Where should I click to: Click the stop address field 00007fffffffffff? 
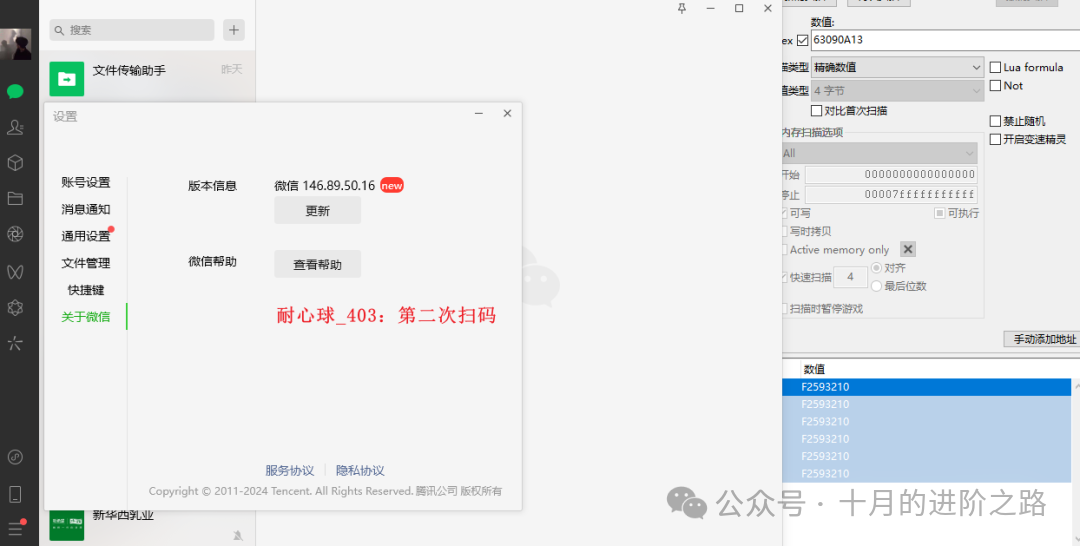tap(891, 195)
